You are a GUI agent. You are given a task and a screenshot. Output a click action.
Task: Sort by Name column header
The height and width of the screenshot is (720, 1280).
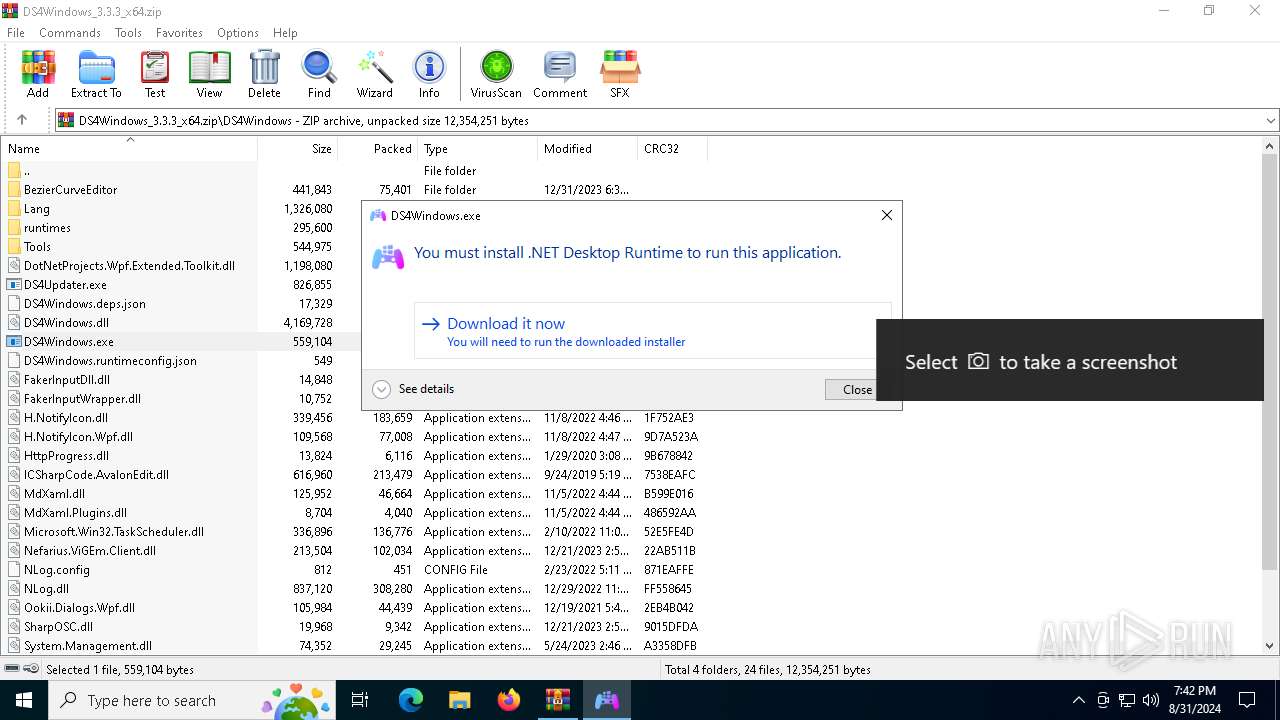(129, 148)
